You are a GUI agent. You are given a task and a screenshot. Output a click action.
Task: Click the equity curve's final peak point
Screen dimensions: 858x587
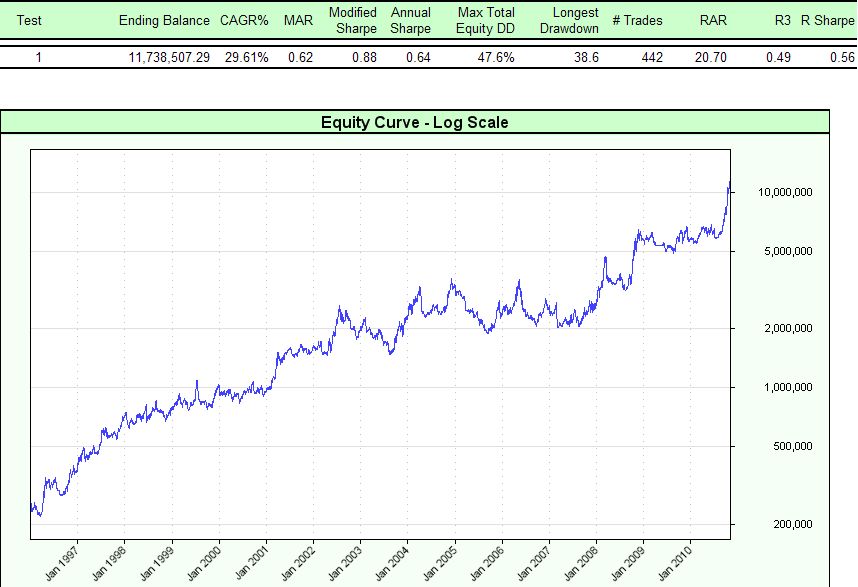pos(730,183)
